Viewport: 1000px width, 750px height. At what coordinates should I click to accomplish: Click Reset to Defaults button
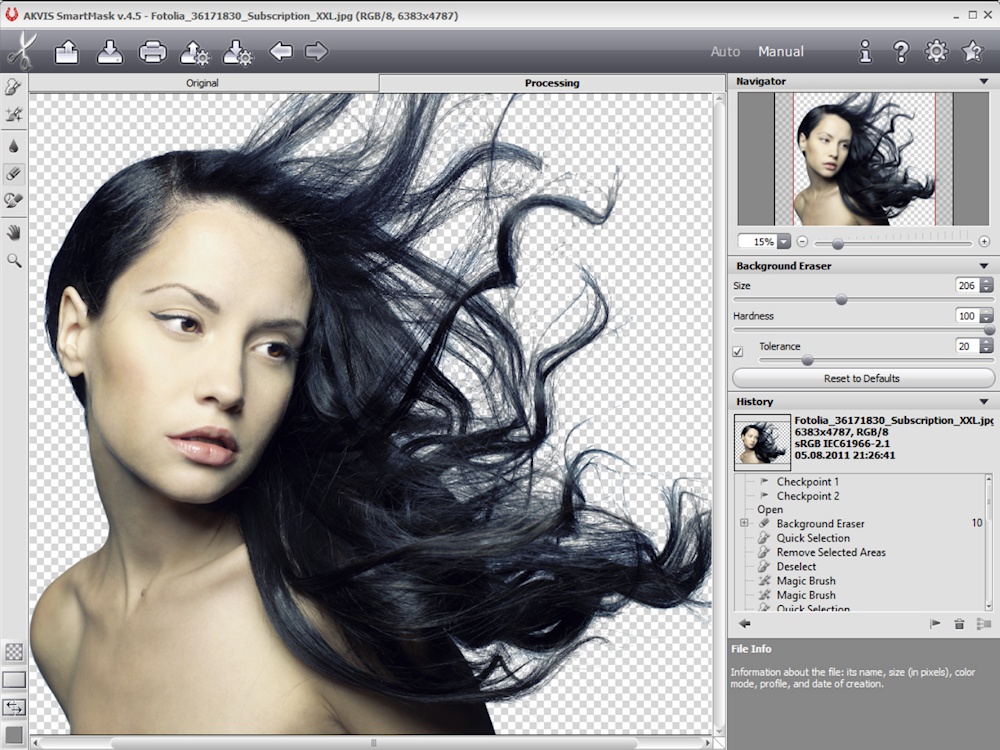coord(861,378)
